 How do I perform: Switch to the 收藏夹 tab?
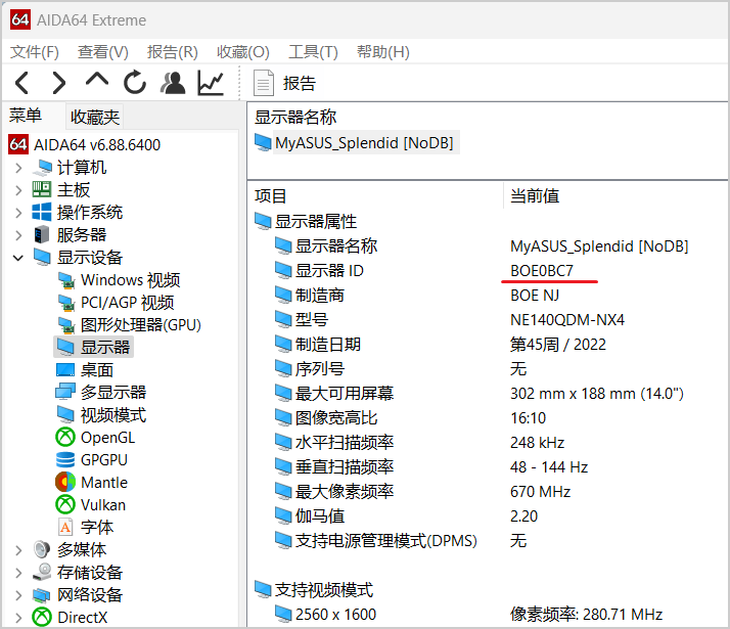pyautogui.click(x=95, y=117)
